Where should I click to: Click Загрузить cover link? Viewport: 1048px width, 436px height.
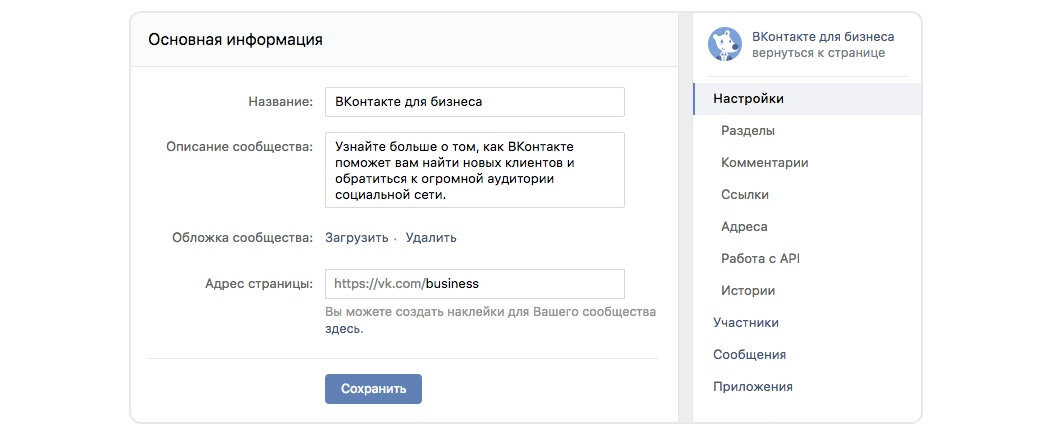click(356, 238)
